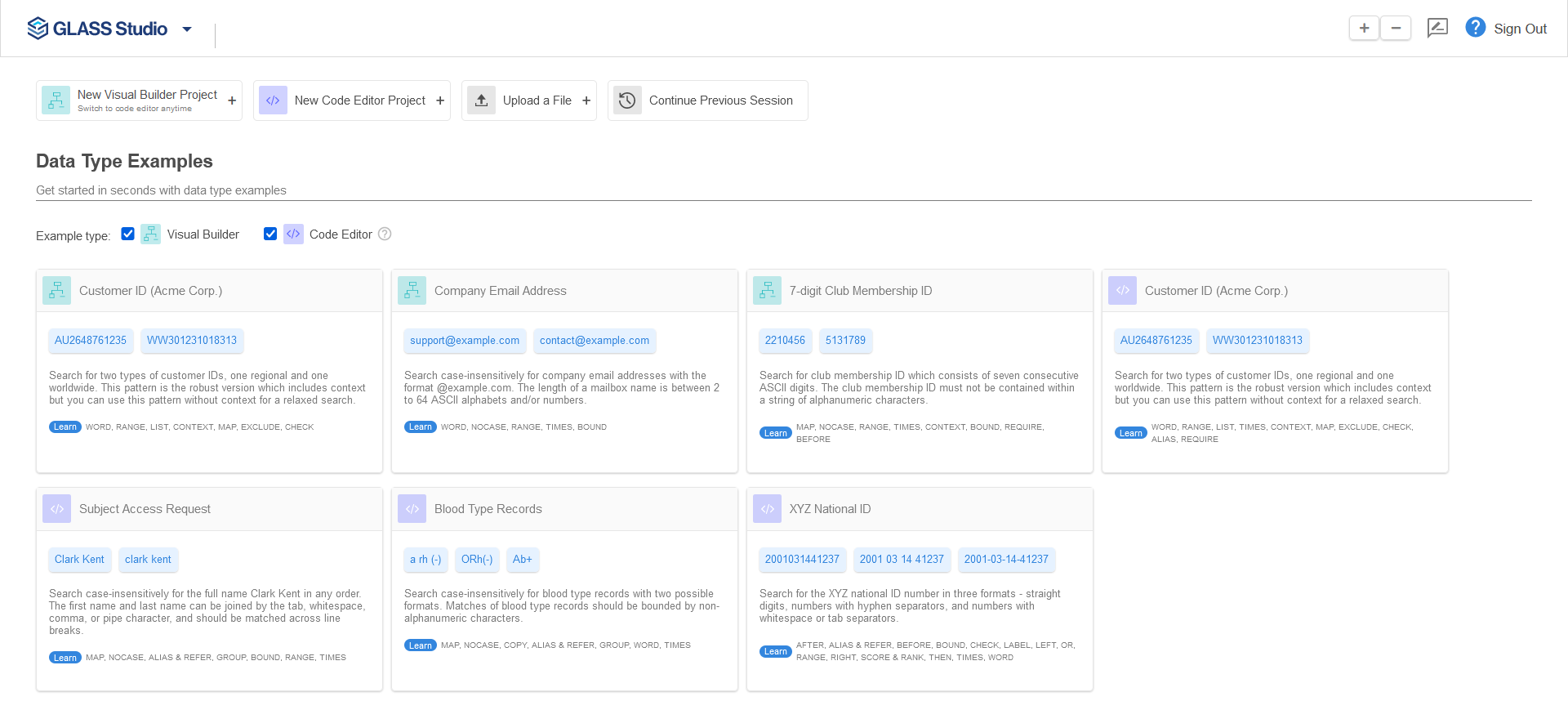Click the Clark Kent sample tag
The height and width of the screenshot is (710, 1568).
[x=79, y=560]
